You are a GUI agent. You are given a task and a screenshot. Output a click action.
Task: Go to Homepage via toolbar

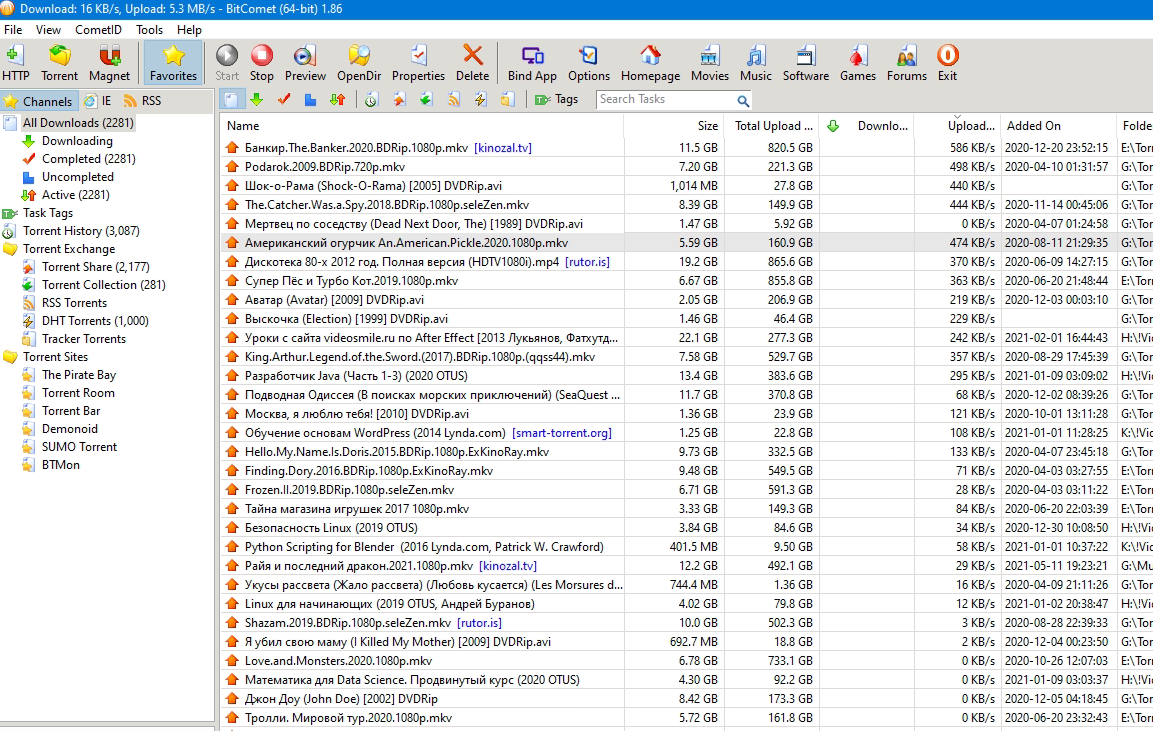click(651, 63)
